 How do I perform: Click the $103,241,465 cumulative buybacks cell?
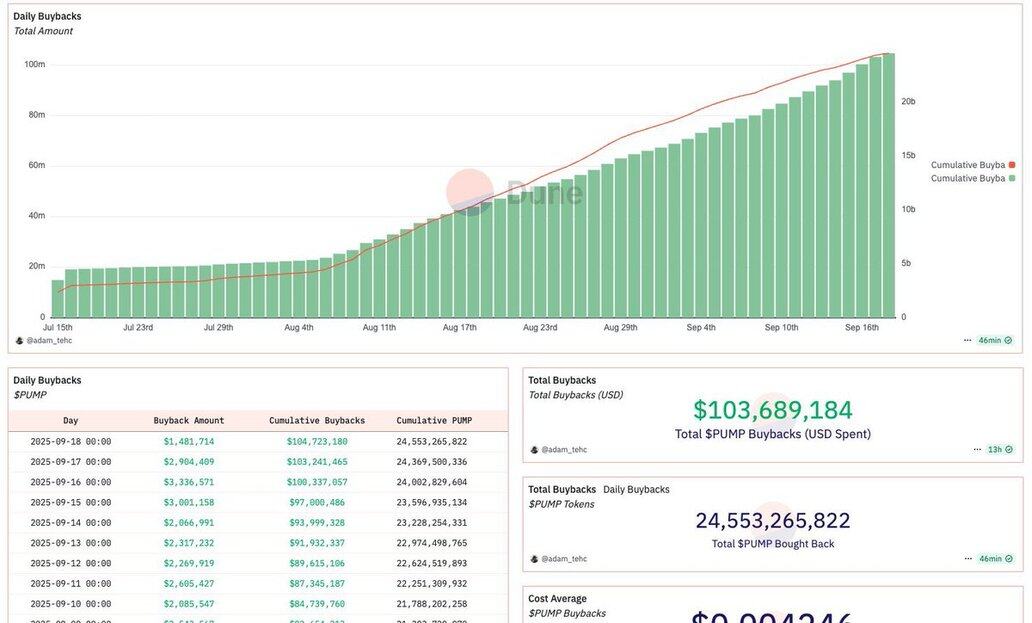tap(317, 462)
